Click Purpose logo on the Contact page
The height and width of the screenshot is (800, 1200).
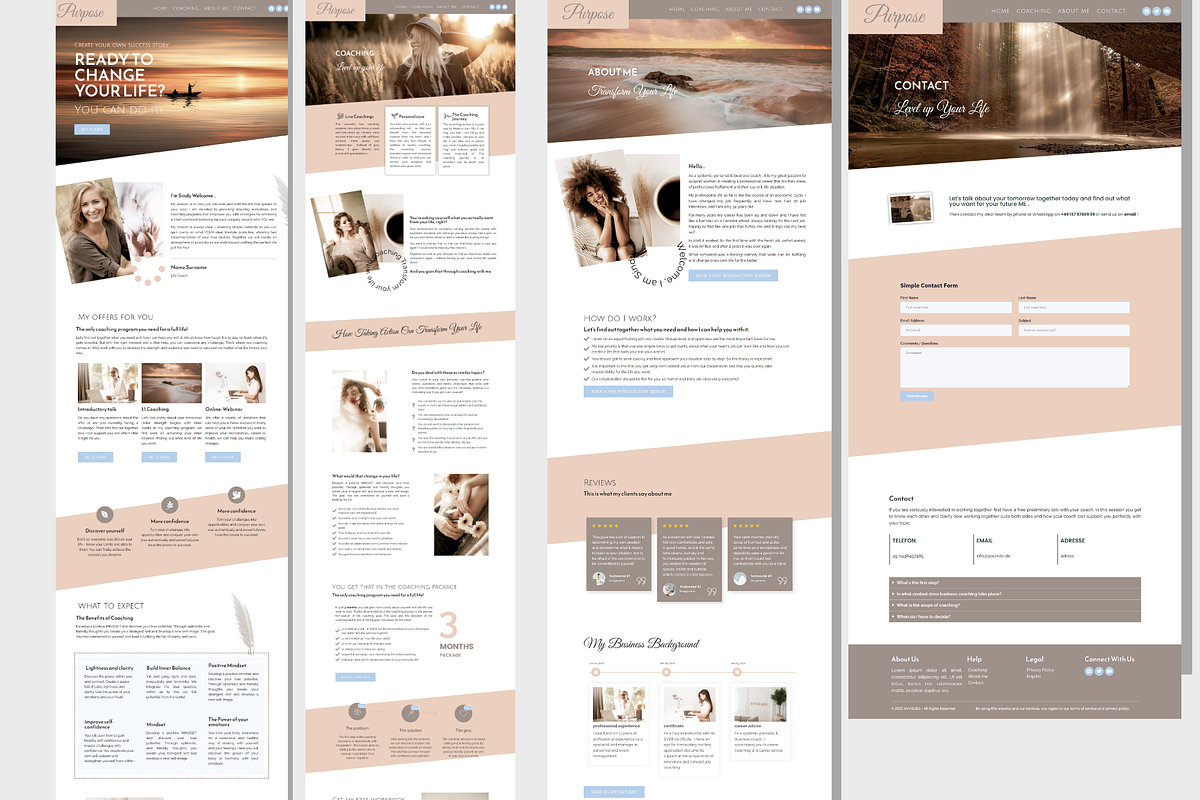[895, 15]
